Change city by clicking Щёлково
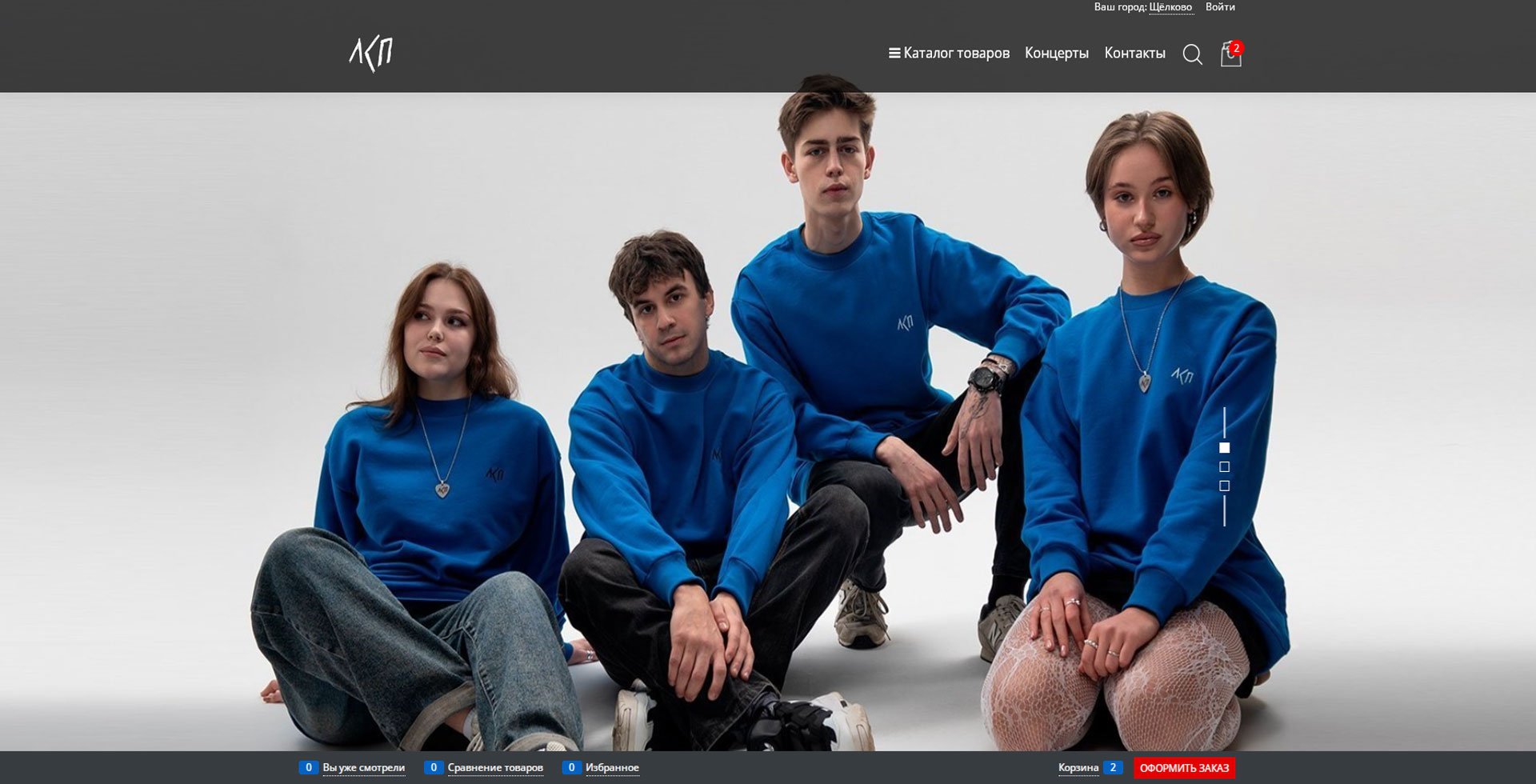This screenshot has width=1536, height=784. (1170, 7)
